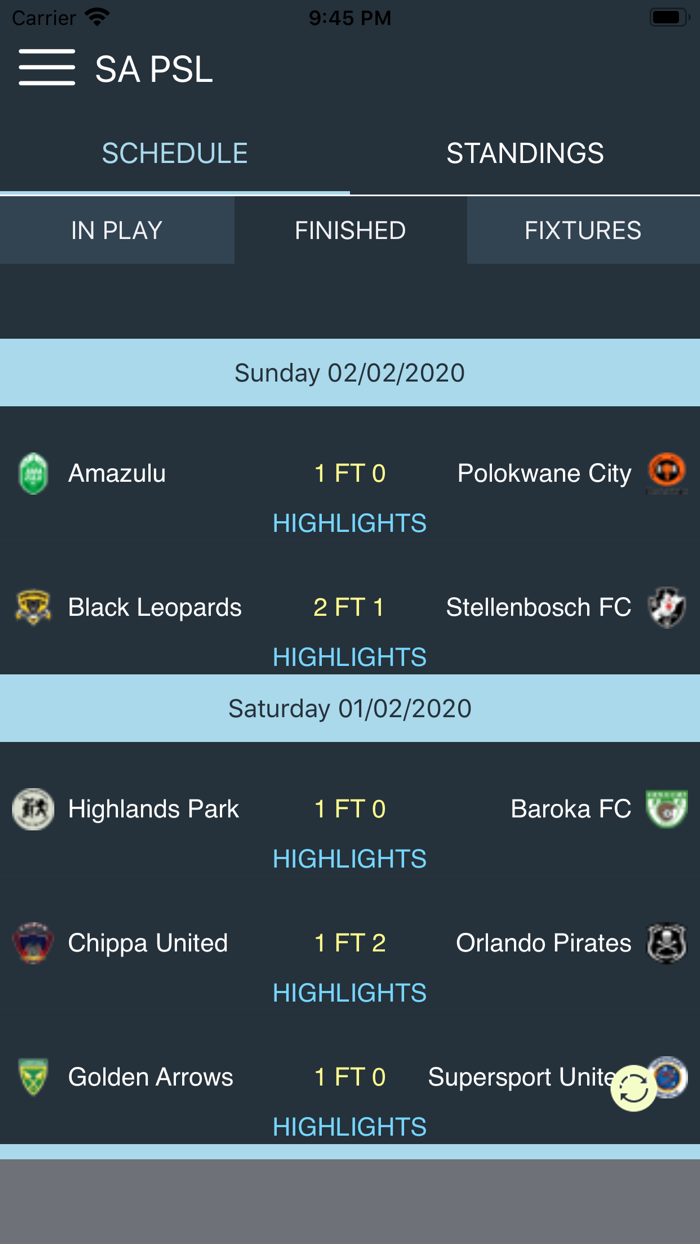Open the Black Leopards 2-1 match details
Viewport: 700px width, 1244px height.
pos(349,607)
